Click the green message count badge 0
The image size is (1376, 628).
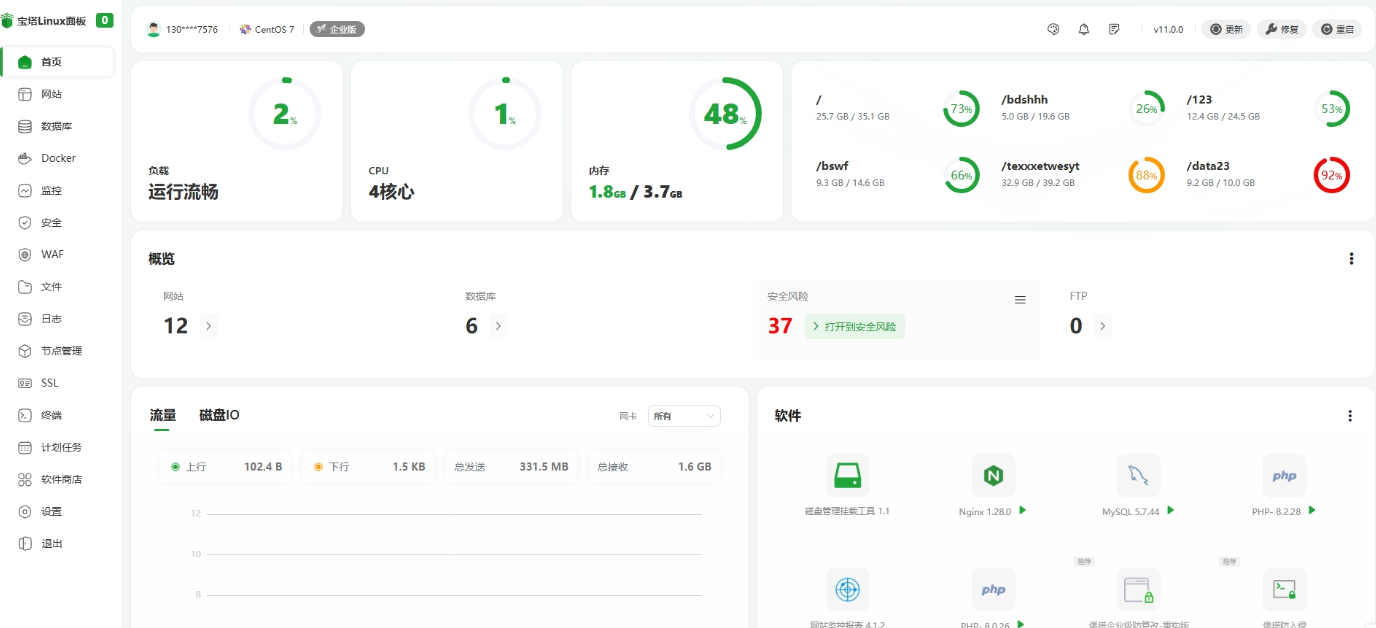pyautogui.click(x=105, y=20)
